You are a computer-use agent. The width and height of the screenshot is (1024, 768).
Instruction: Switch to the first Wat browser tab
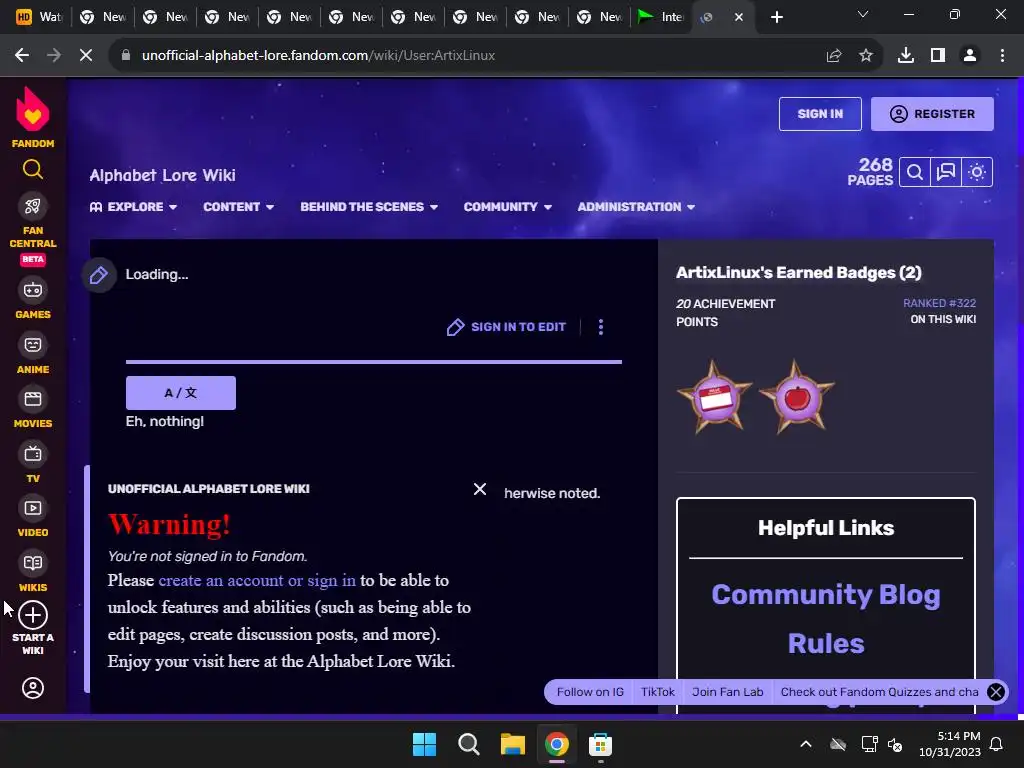click(x=38, y=17)
